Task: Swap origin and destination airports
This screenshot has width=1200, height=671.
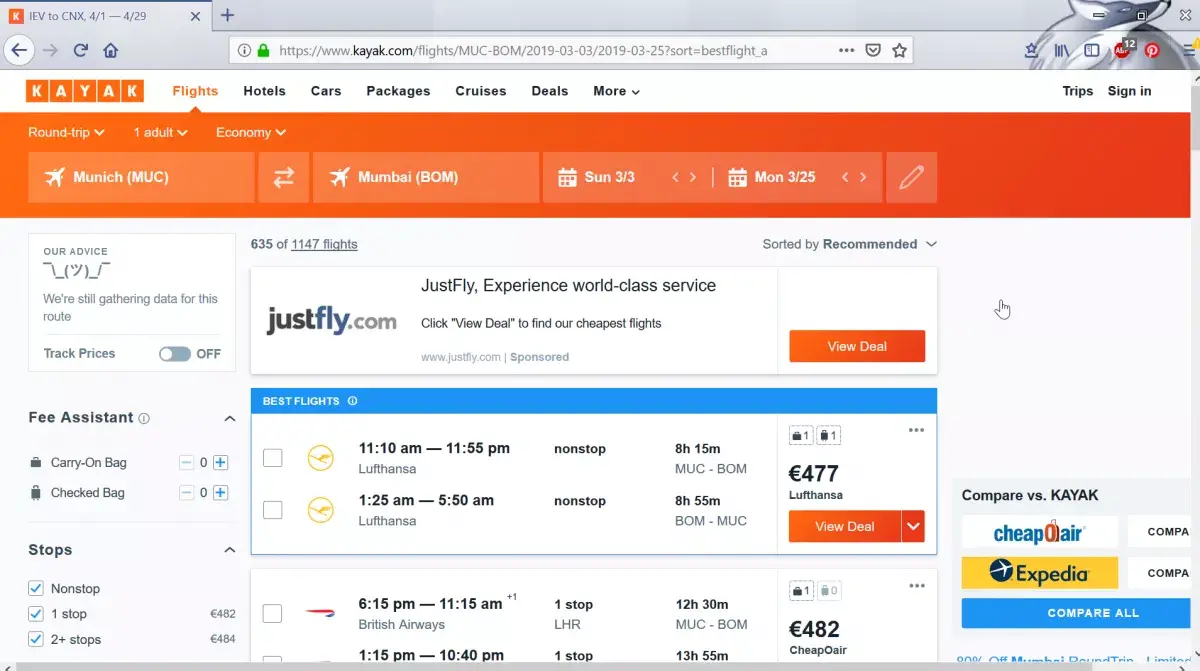Action: point(284,177)
